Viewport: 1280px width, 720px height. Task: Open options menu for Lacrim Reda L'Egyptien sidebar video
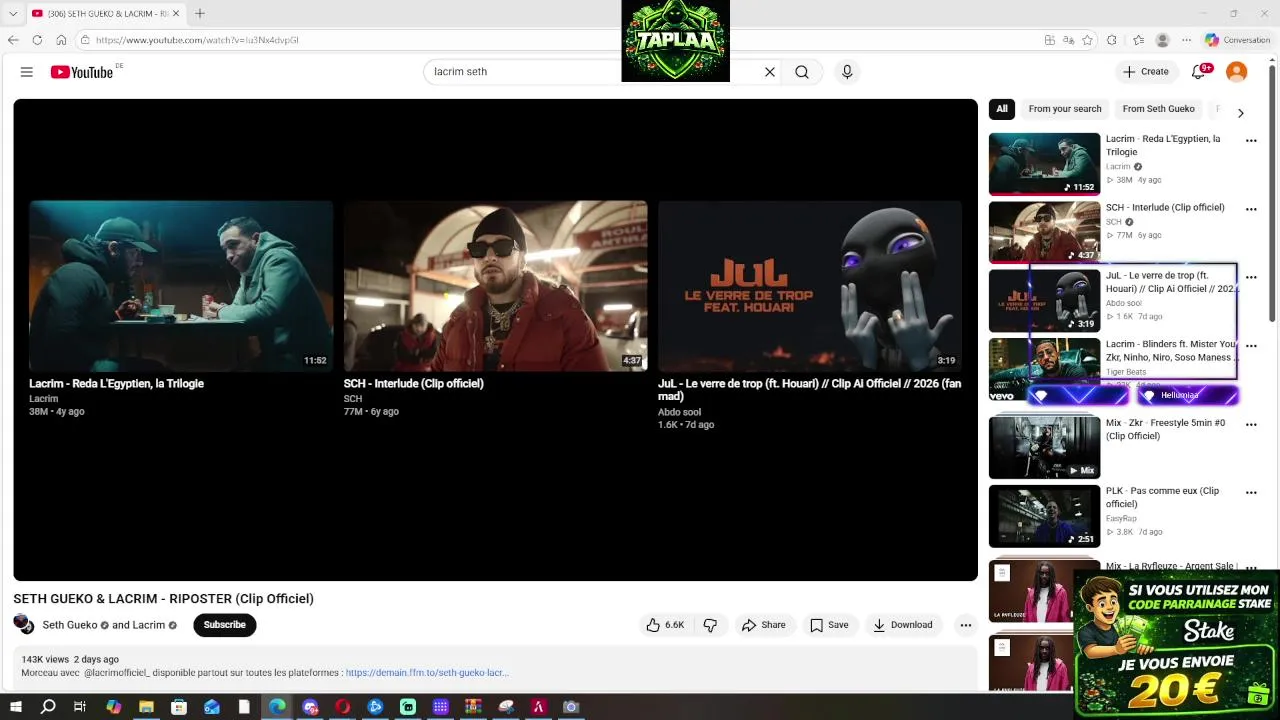(1251, 141)
